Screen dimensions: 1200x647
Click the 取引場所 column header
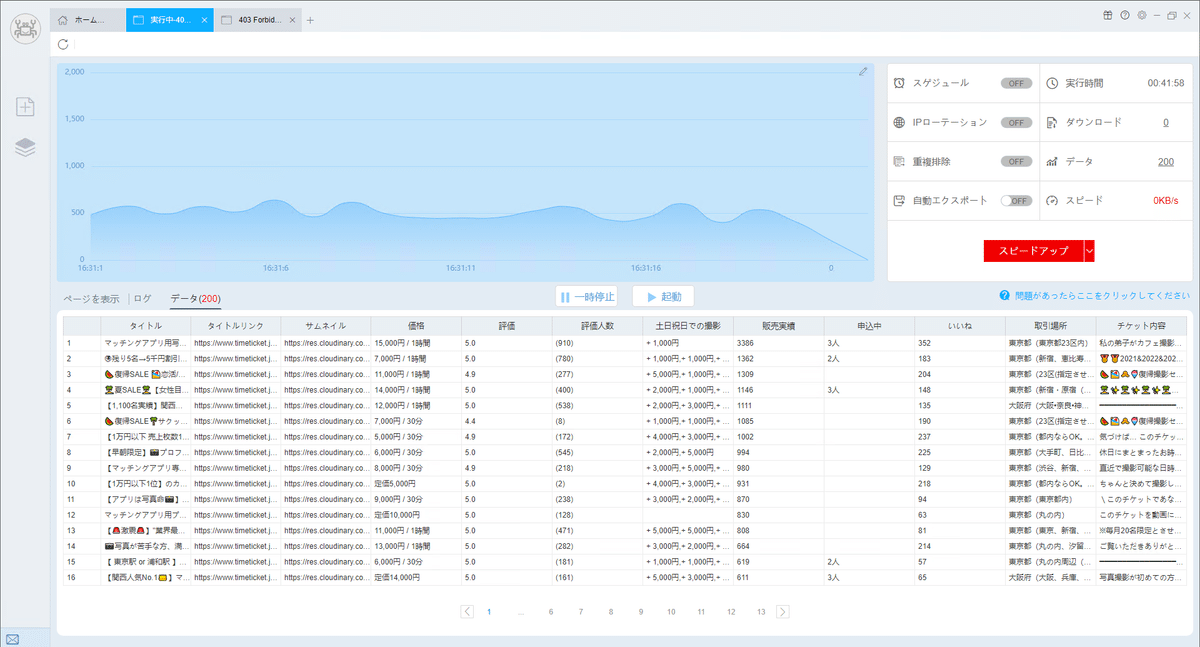pos(1050,326)
